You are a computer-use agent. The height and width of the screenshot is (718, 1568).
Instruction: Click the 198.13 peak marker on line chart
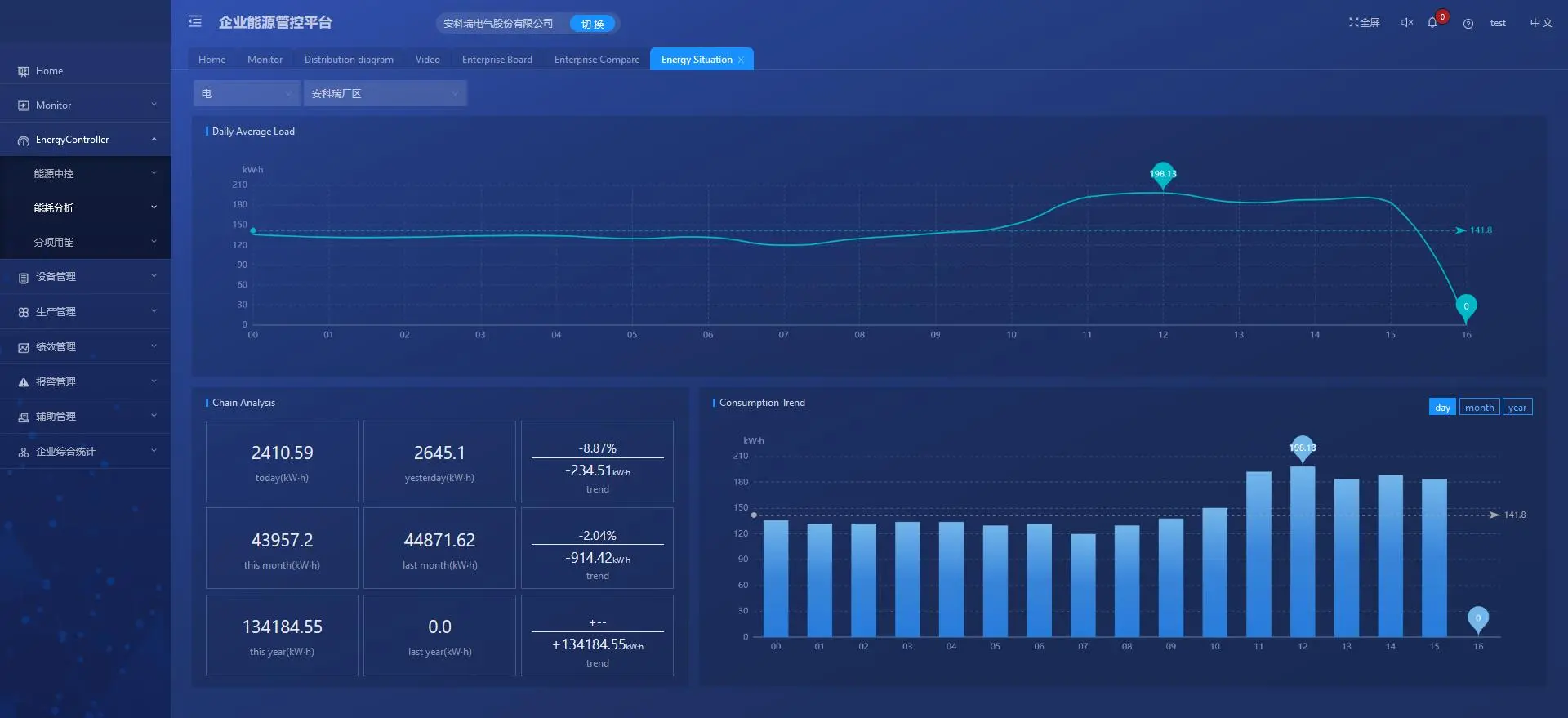pyautogui.click(x=1163, y=174)
